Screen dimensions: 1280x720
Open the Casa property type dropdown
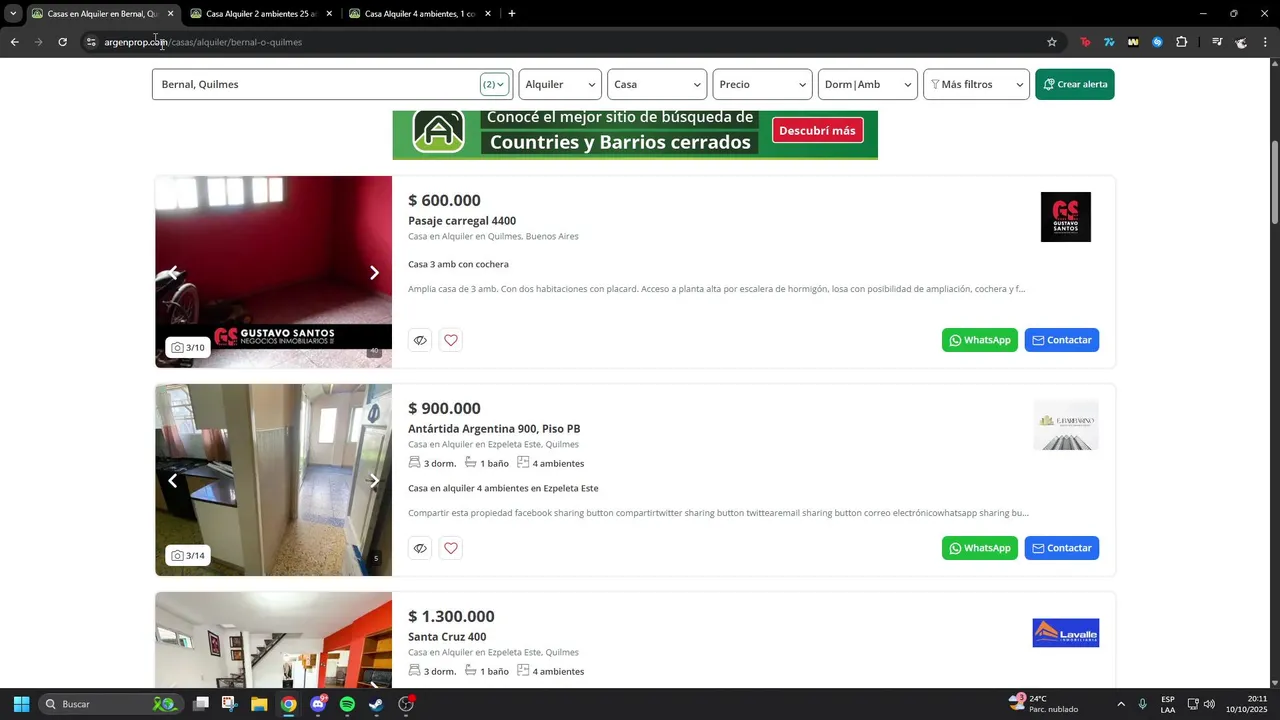657,84
